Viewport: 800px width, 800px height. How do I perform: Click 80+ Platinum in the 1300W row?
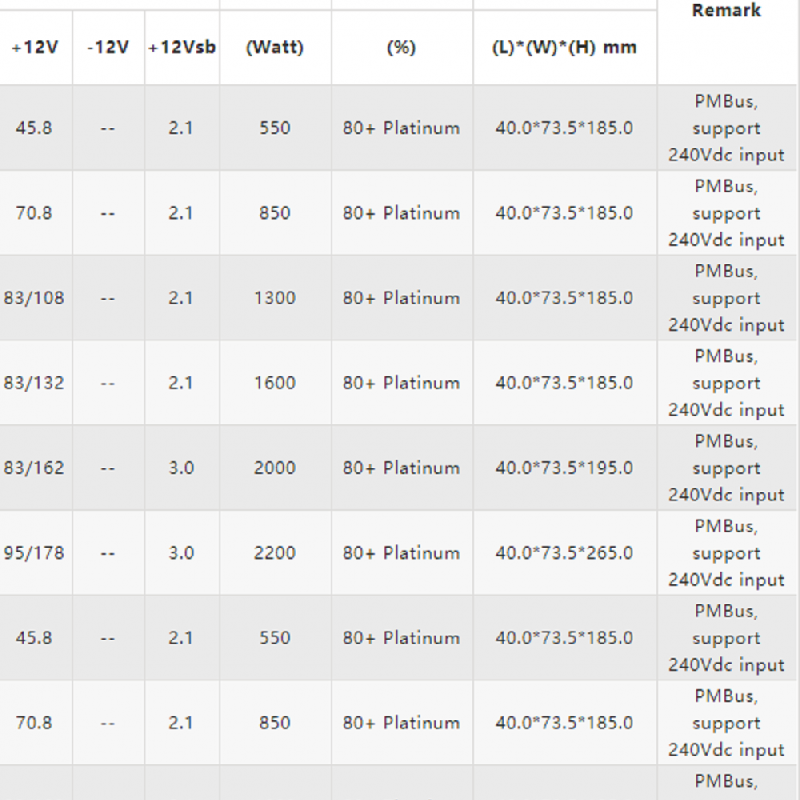[401, 298]
